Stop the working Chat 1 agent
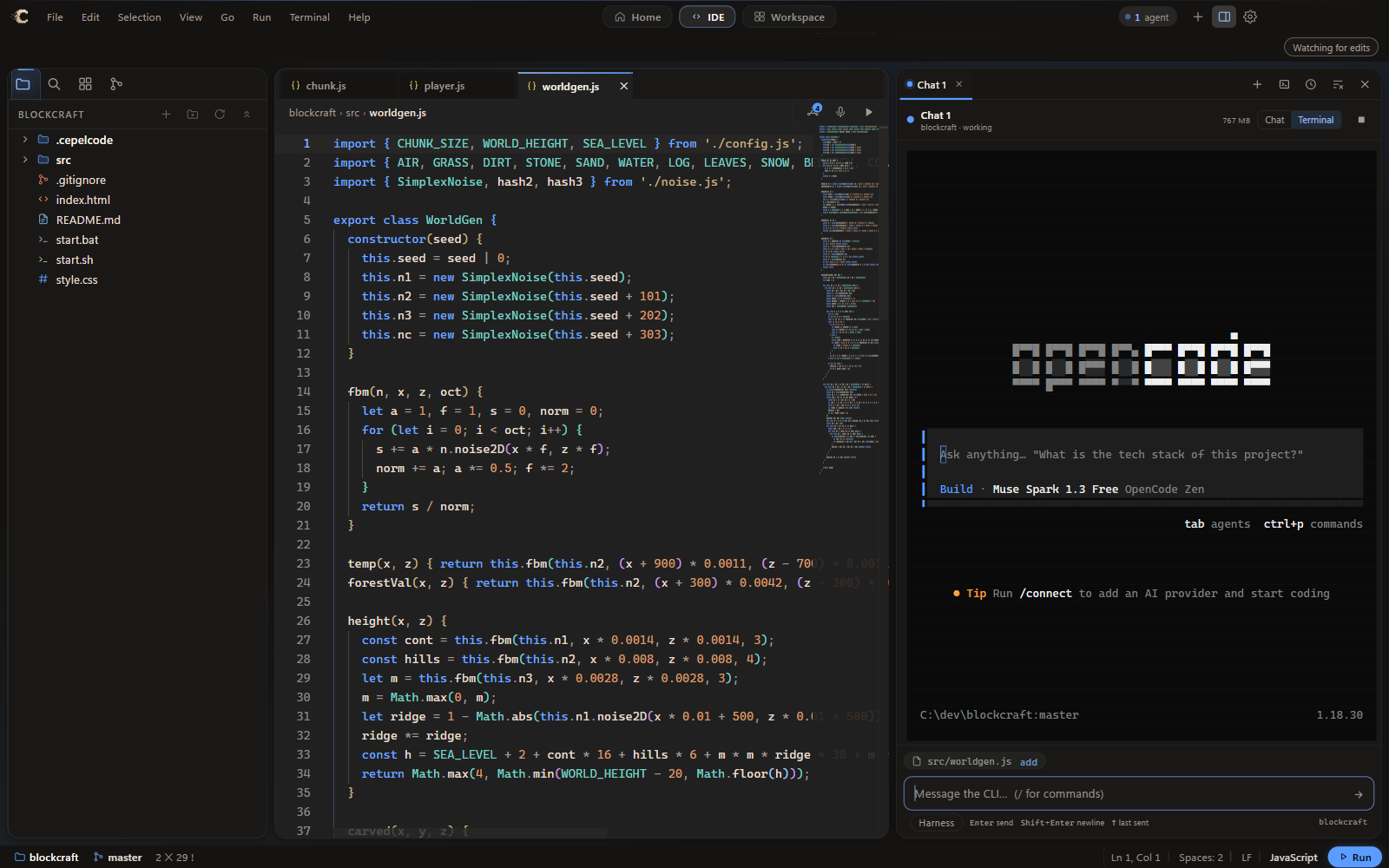The width and height of the screenshot is (1389, 868). click(x=1361, y=120)
